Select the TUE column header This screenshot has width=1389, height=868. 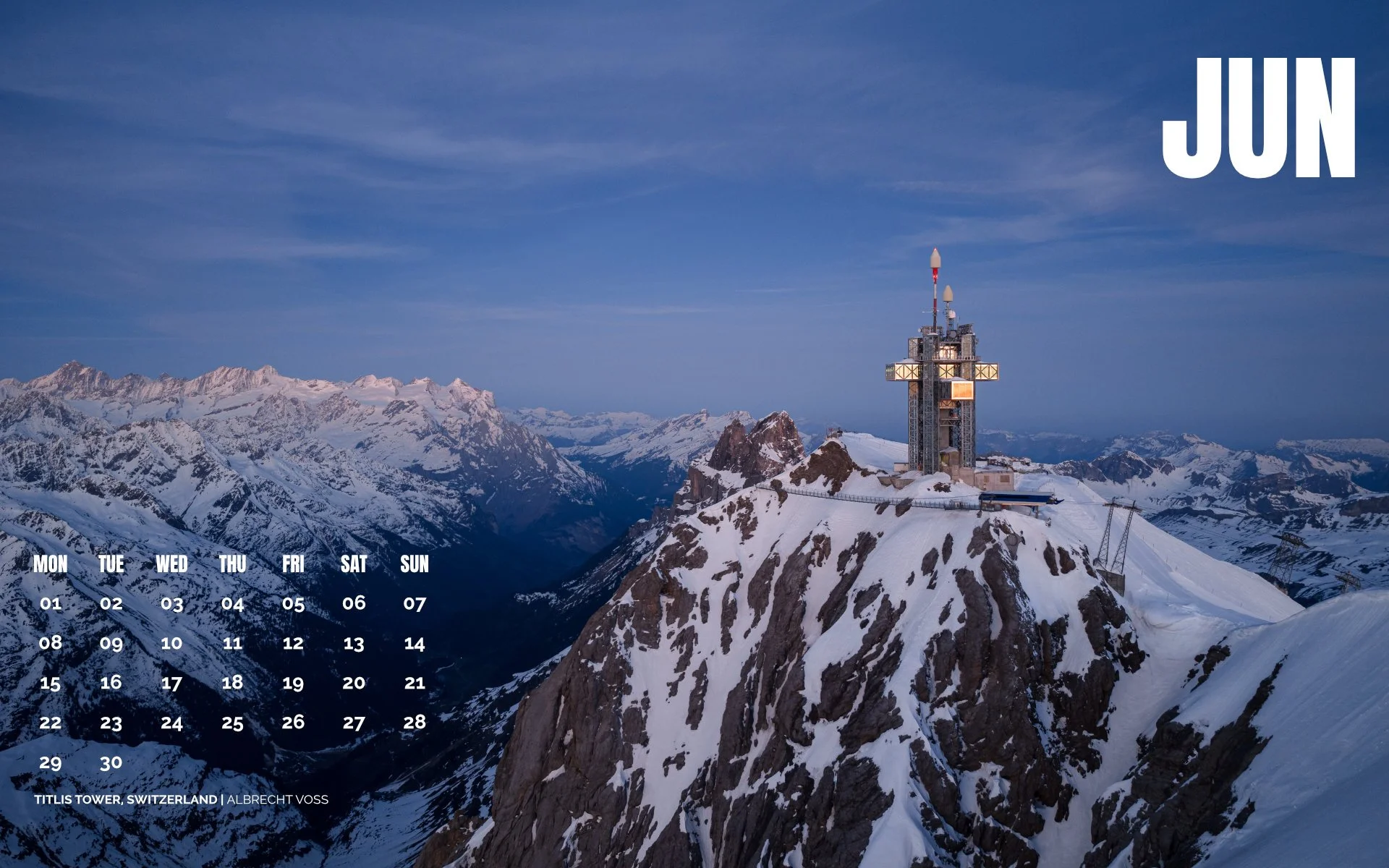tap(111, 564)
